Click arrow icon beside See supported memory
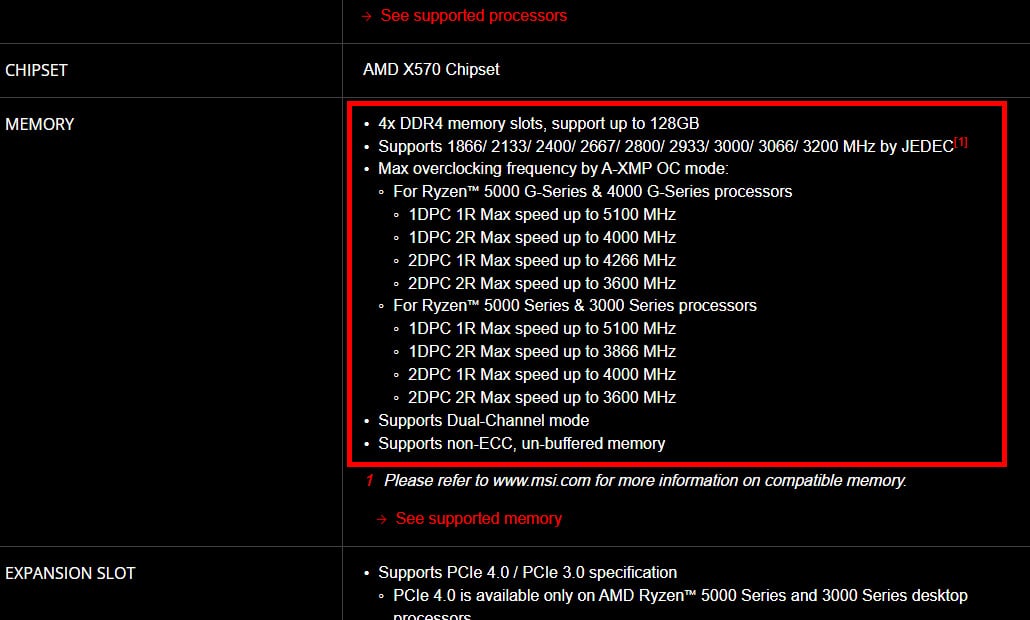This screenshot has width=1030, height=620. (x=382, y=520)
